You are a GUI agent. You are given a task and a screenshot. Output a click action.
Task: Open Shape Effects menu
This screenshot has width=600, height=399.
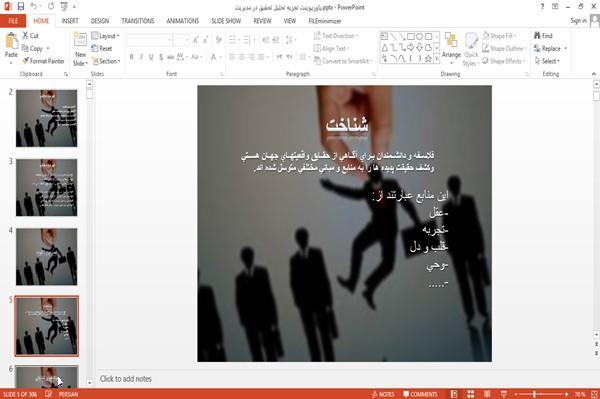503,61
